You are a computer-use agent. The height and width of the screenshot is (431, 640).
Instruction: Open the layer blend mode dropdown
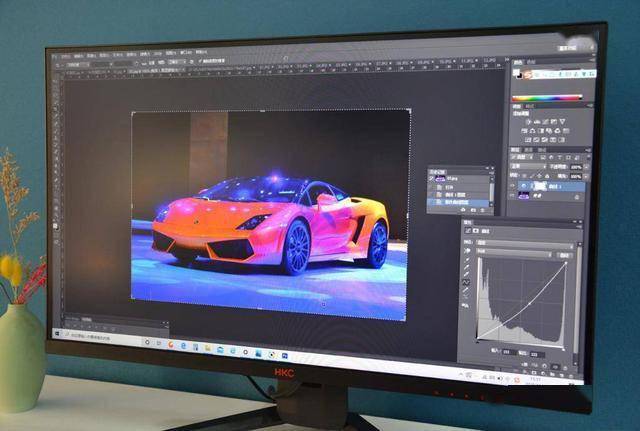528,165
